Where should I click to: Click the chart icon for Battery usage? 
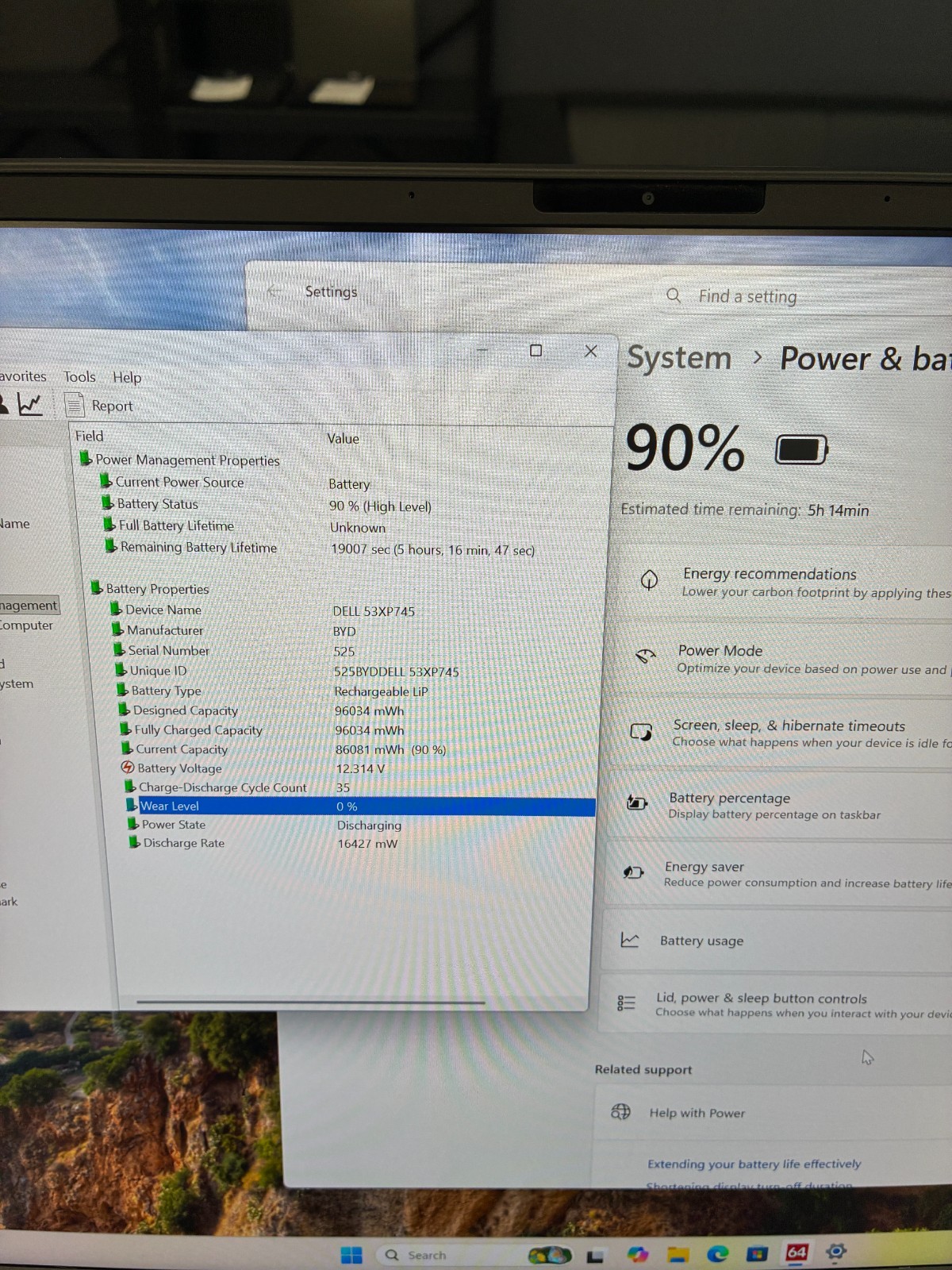pos(629,940)
